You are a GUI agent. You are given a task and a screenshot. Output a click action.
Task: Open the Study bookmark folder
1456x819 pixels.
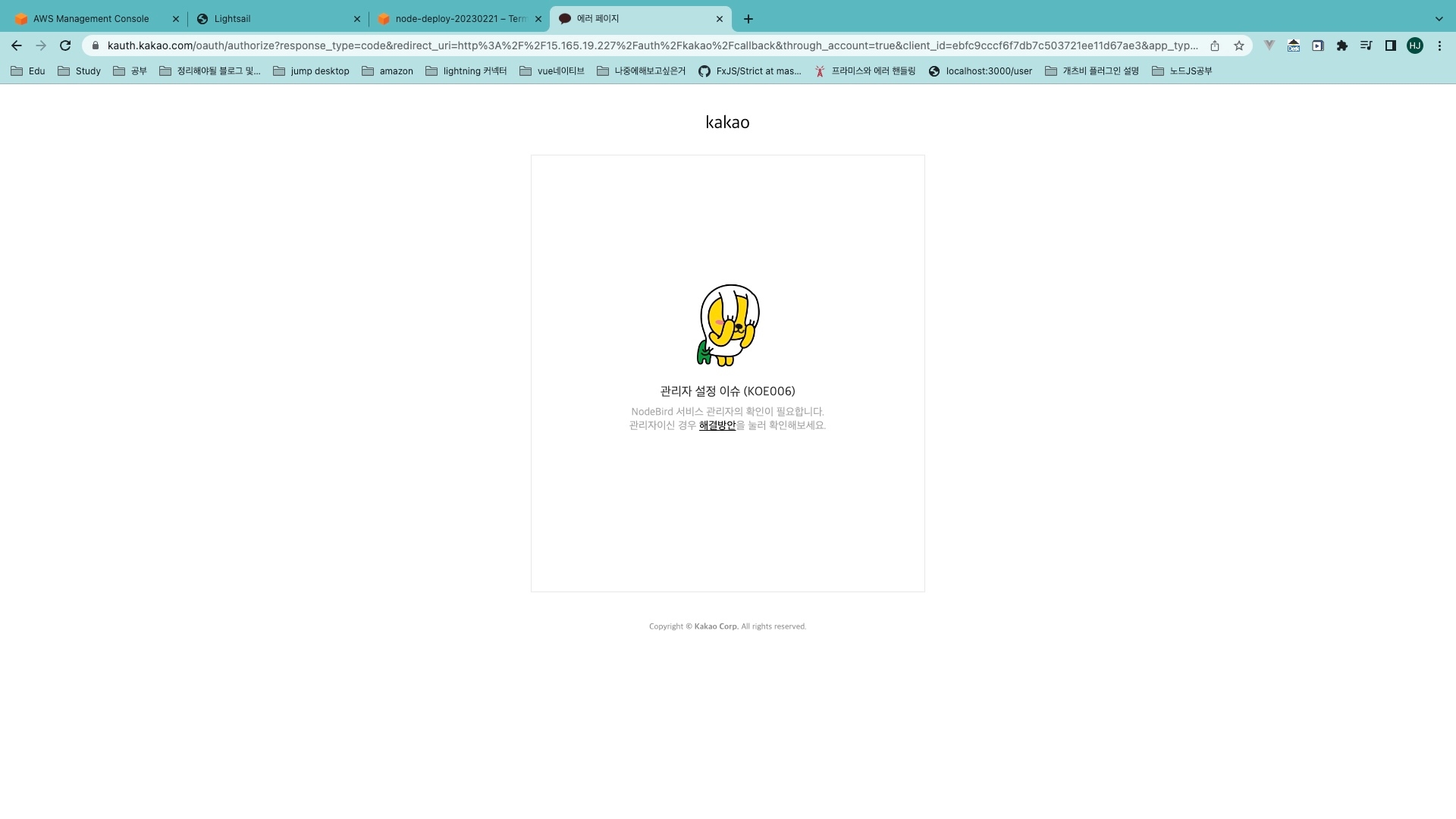pyautogui.click(x=80, y=71)
